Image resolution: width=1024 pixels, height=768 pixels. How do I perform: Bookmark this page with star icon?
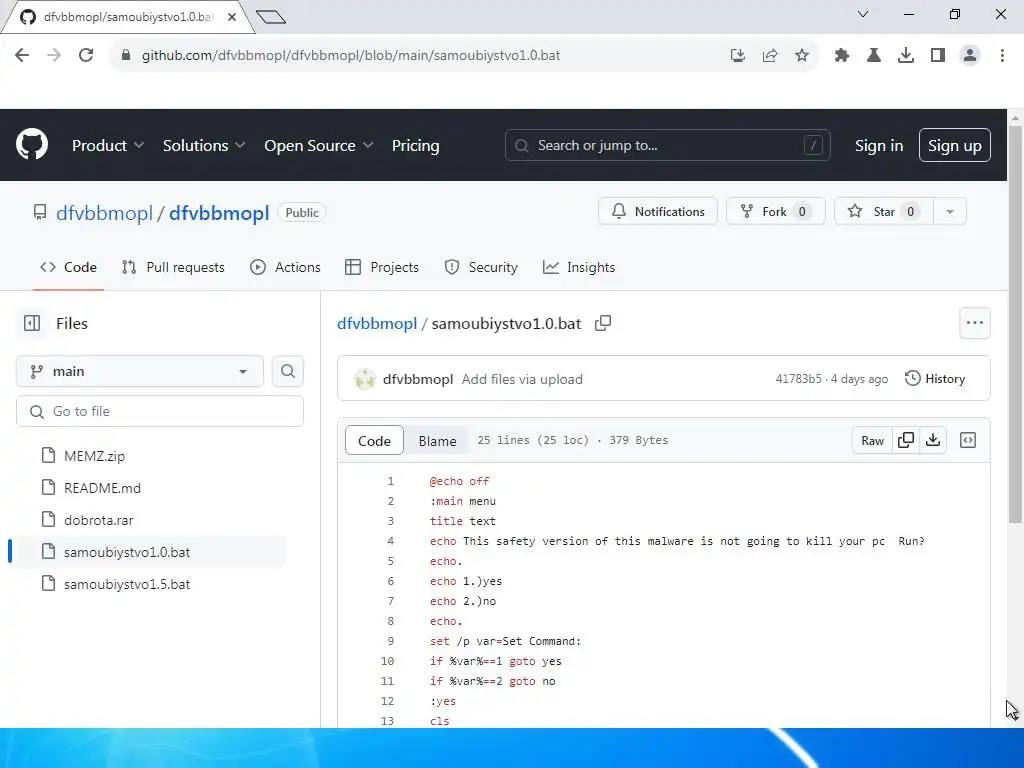tap(802, 56)
